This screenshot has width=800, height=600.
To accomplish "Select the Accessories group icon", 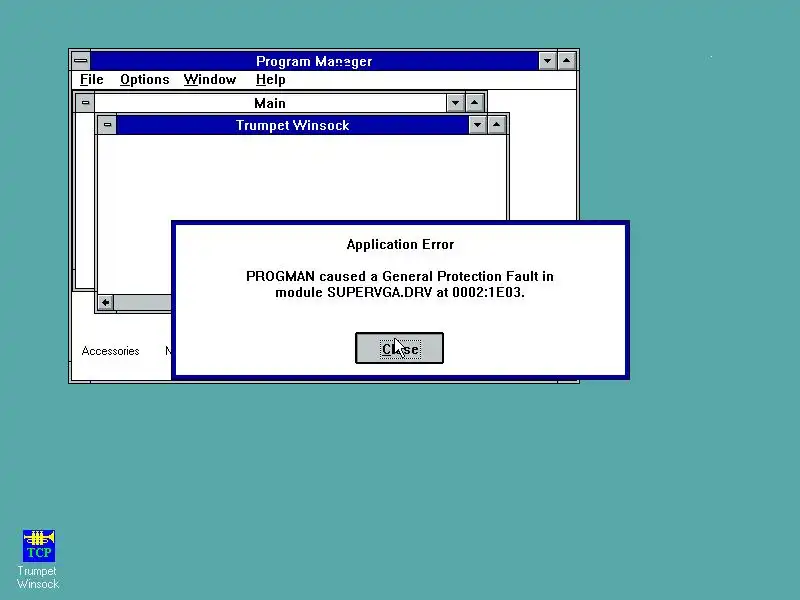I will (110, 351).
